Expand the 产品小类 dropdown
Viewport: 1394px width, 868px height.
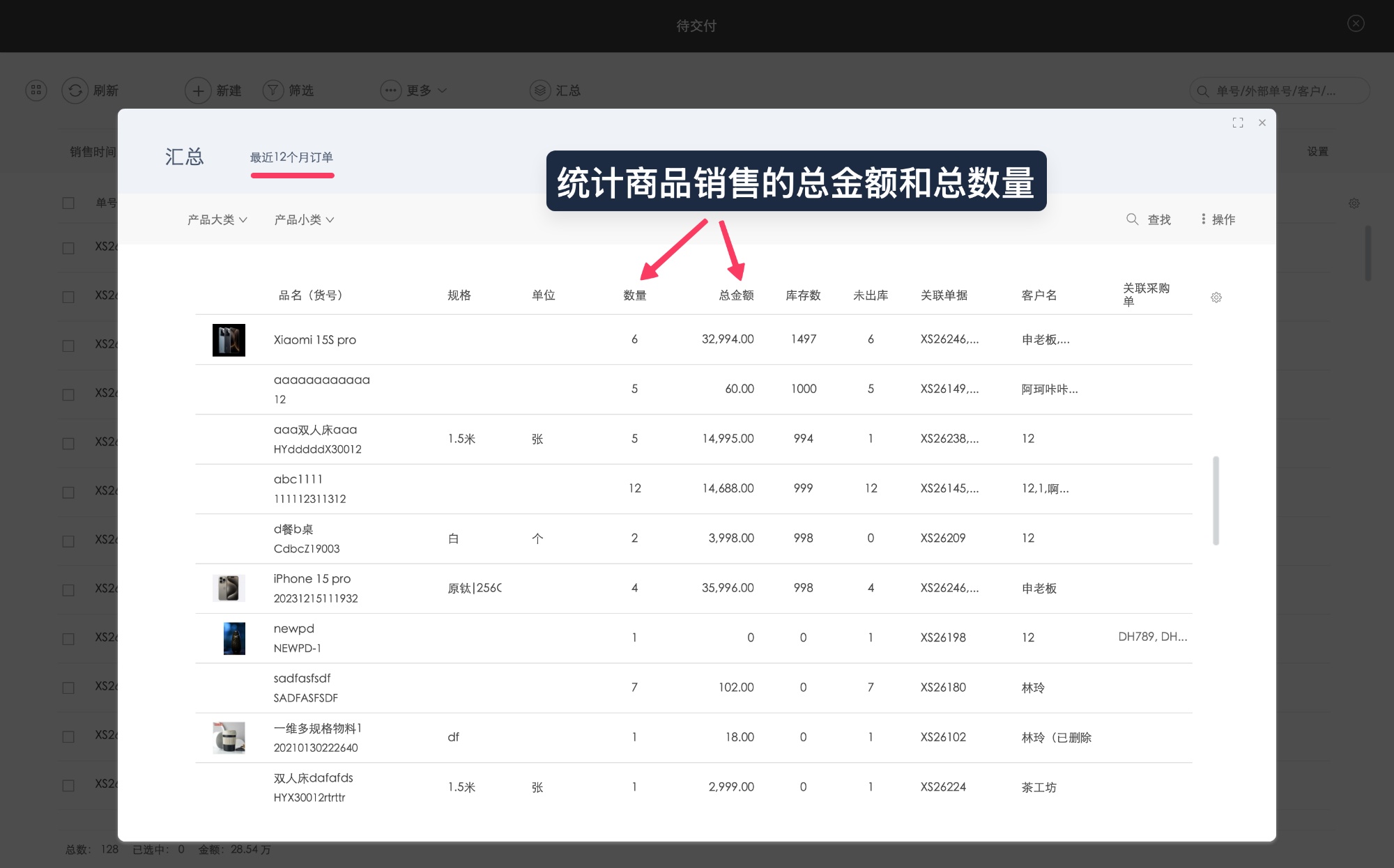click(x=305, y=219)
